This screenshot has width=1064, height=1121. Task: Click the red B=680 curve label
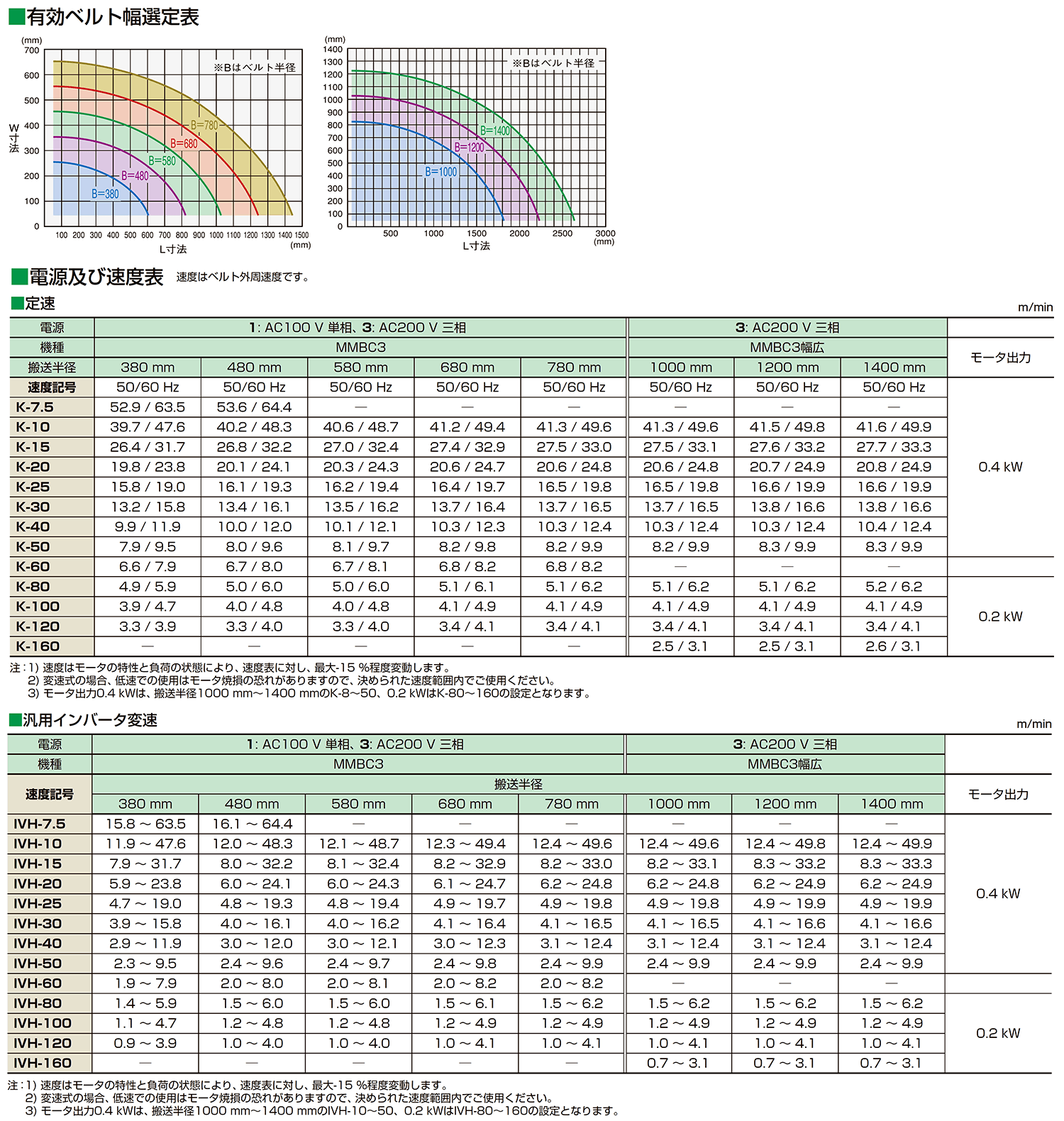point(184,143)
